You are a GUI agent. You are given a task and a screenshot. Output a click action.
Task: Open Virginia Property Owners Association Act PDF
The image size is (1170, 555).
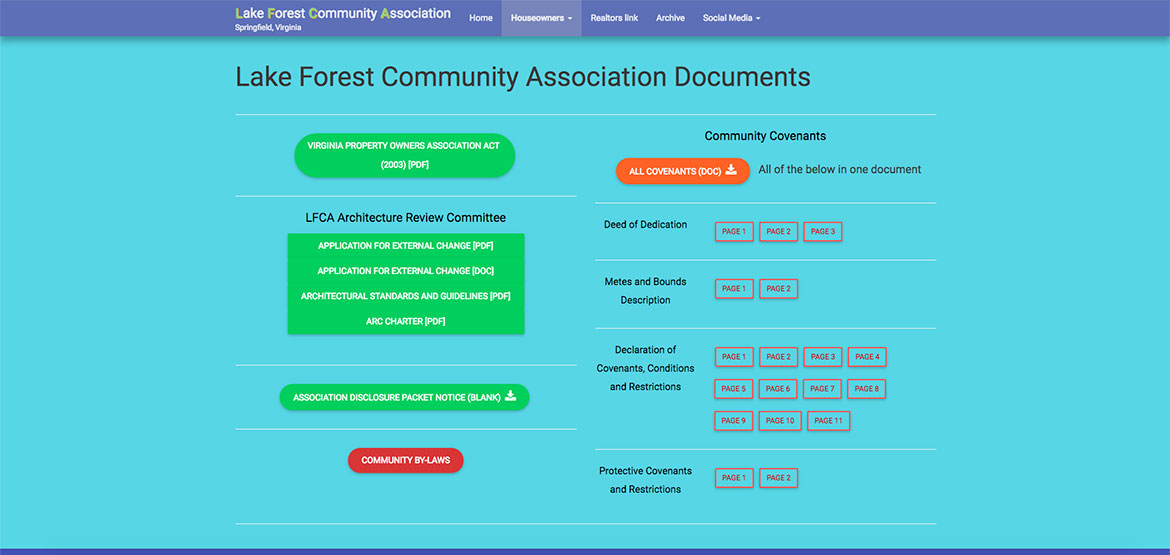[x=404, y=155]
